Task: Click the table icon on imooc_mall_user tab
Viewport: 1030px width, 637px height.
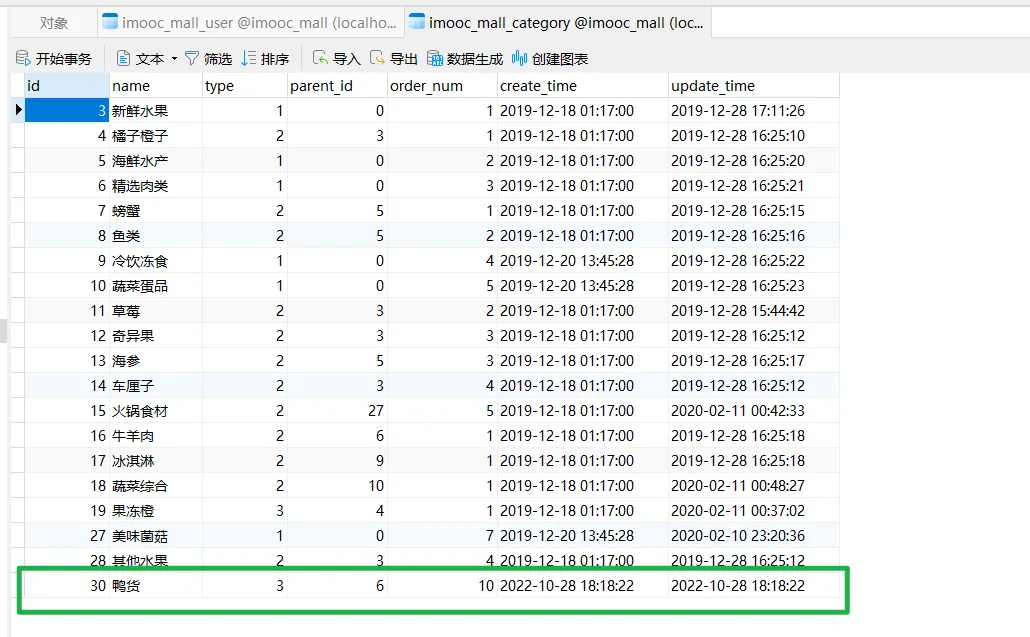Action: (x=110, y=22)
